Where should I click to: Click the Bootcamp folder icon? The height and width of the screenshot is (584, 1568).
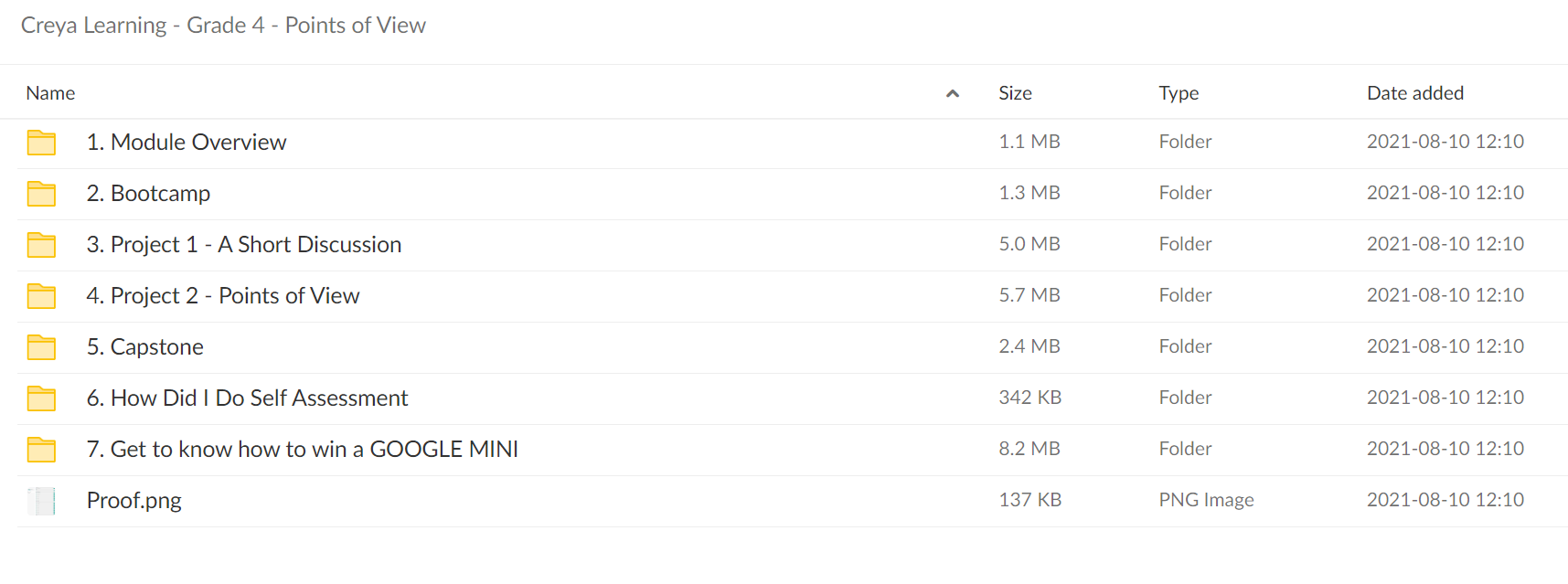[x=41, y=194]
